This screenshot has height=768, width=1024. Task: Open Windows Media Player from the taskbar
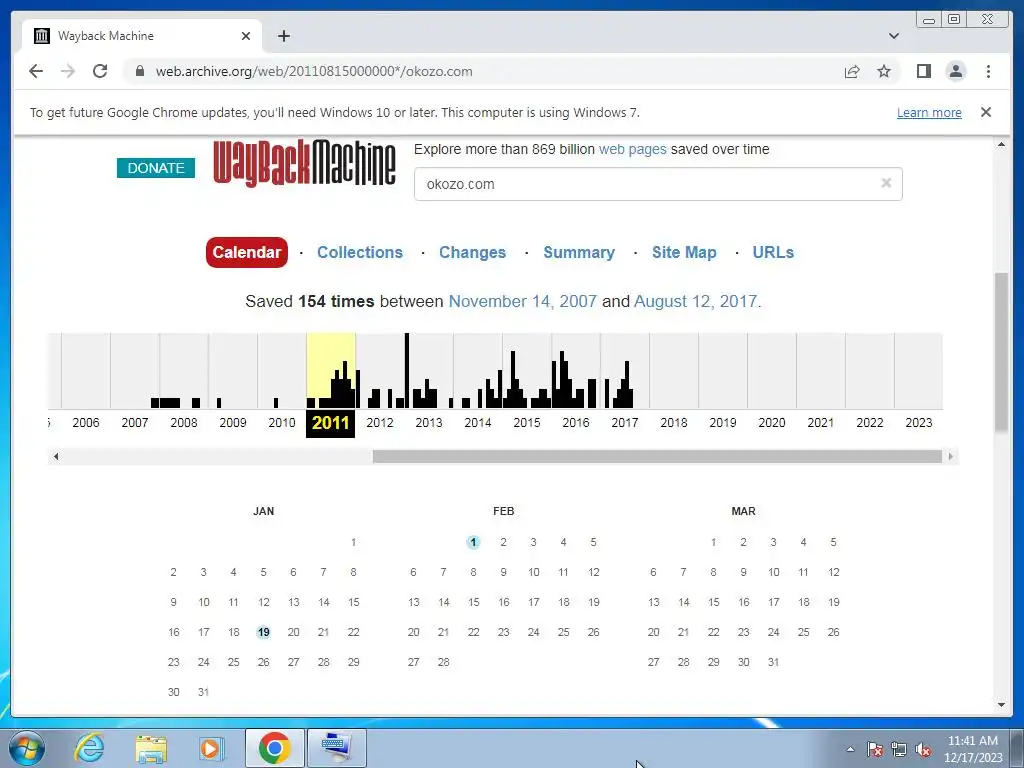click(x=210, y=748)
